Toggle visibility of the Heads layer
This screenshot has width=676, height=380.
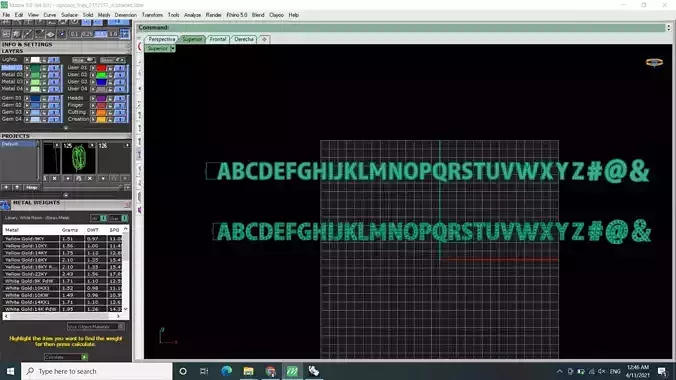[x=120, y=98]
